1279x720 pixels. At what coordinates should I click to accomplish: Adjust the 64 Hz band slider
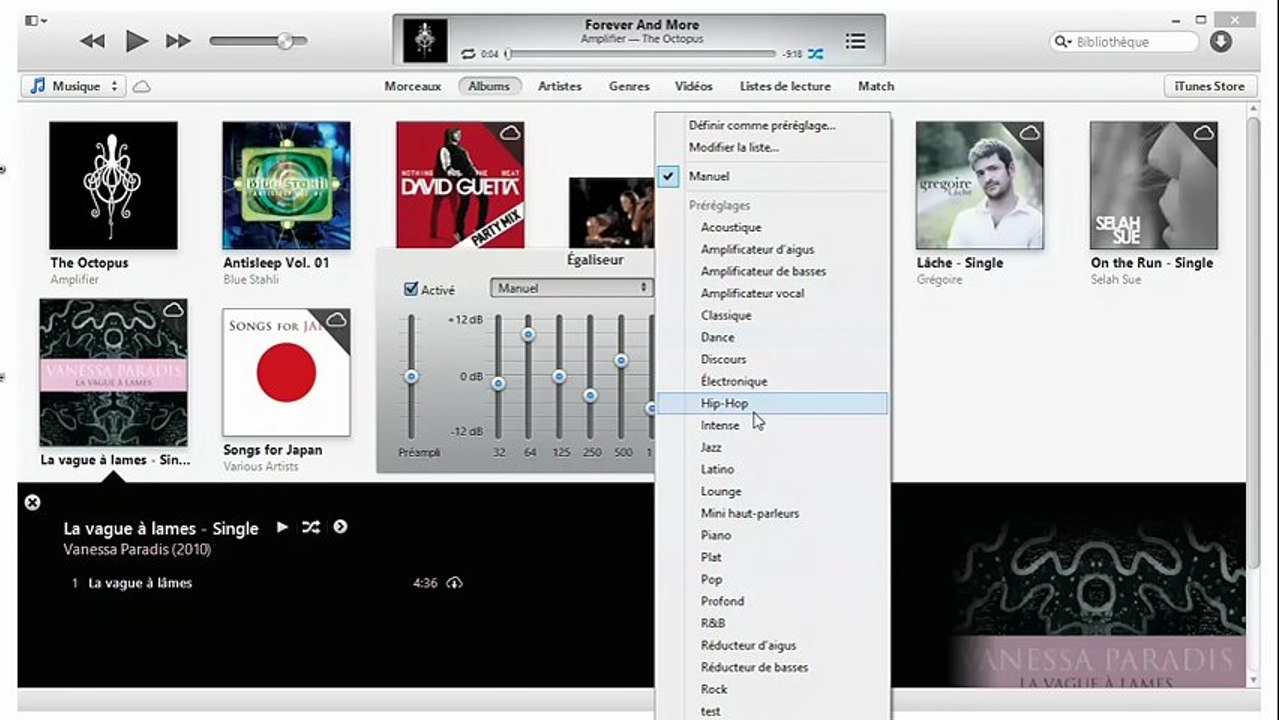(528, 334)
